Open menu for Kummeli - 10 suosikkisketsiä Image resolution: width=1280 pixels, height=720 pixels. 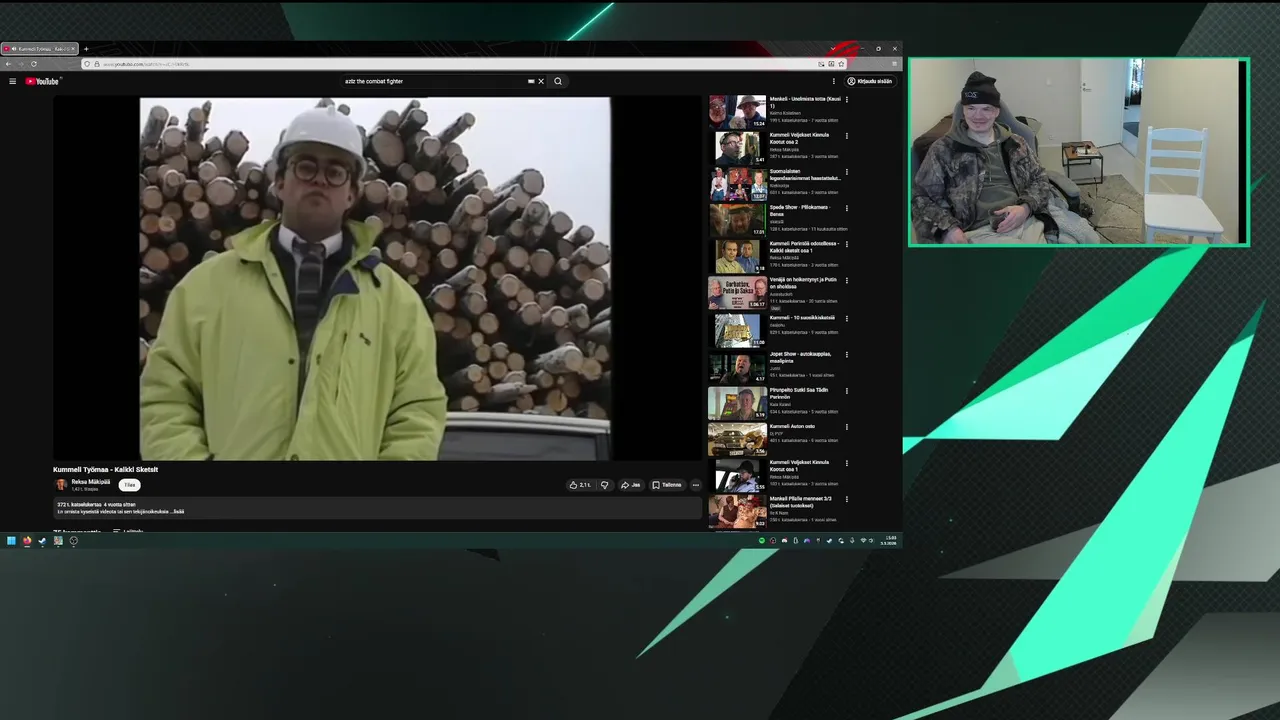[847, 318]
